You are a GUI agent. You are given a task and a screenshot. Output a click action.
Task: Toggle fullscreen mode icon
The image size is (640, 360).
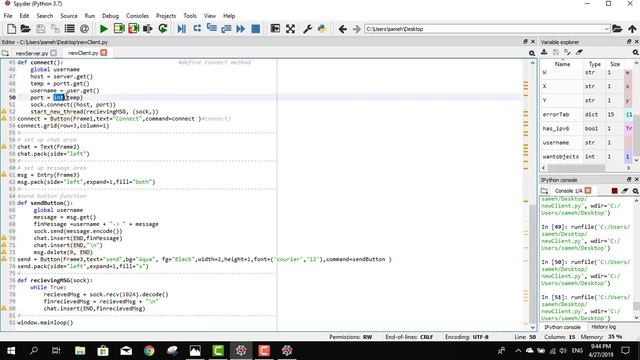pyautogui.click(x=290, y=29)
